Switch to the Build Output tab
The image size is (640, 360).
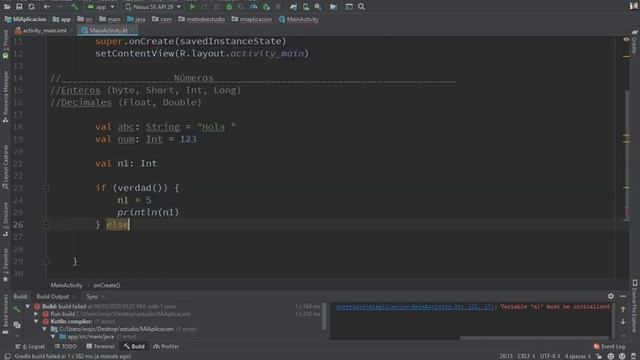point(53,296)
